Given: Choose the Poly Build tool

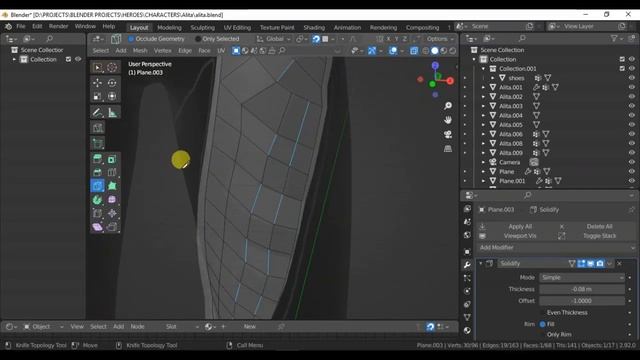Looking at the screenshot, I should click(112, 186).
